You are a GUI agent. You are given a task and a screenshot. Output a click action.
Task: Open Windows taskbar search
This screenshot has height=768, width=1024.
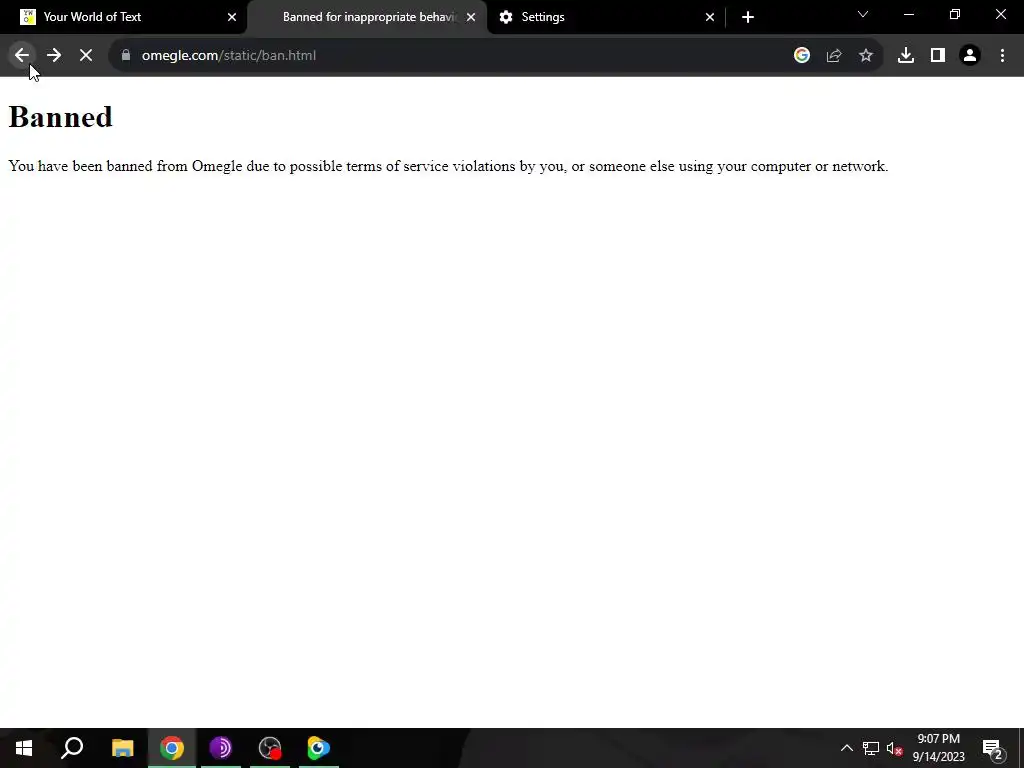[72, 748]
